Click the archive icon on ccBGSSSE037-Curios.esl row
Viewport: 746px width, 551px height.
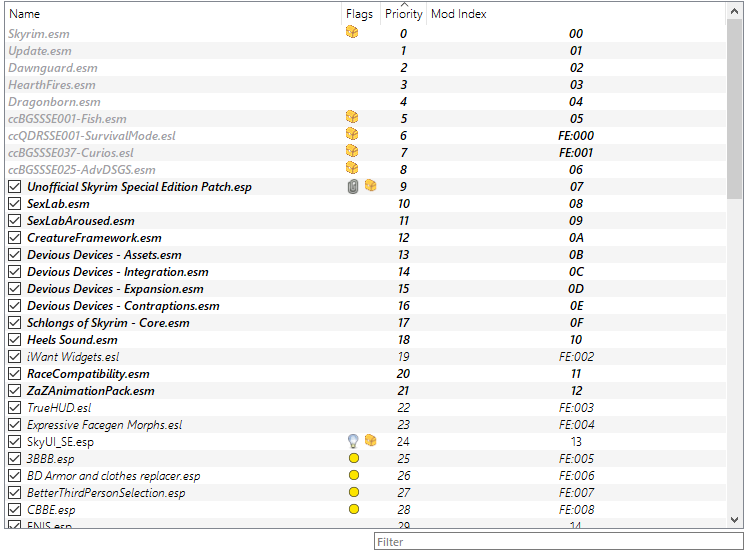tap(352, 151)
